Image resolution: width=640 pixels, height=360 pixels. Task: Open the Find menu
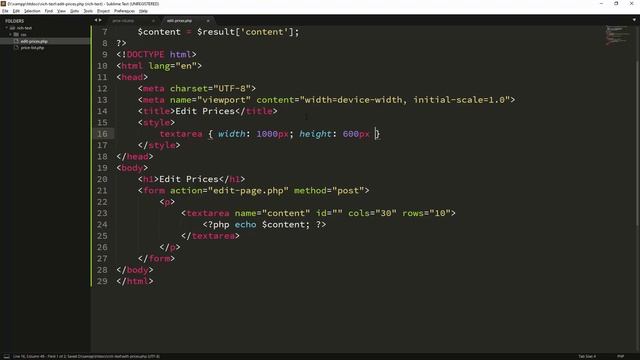point(49,11)
